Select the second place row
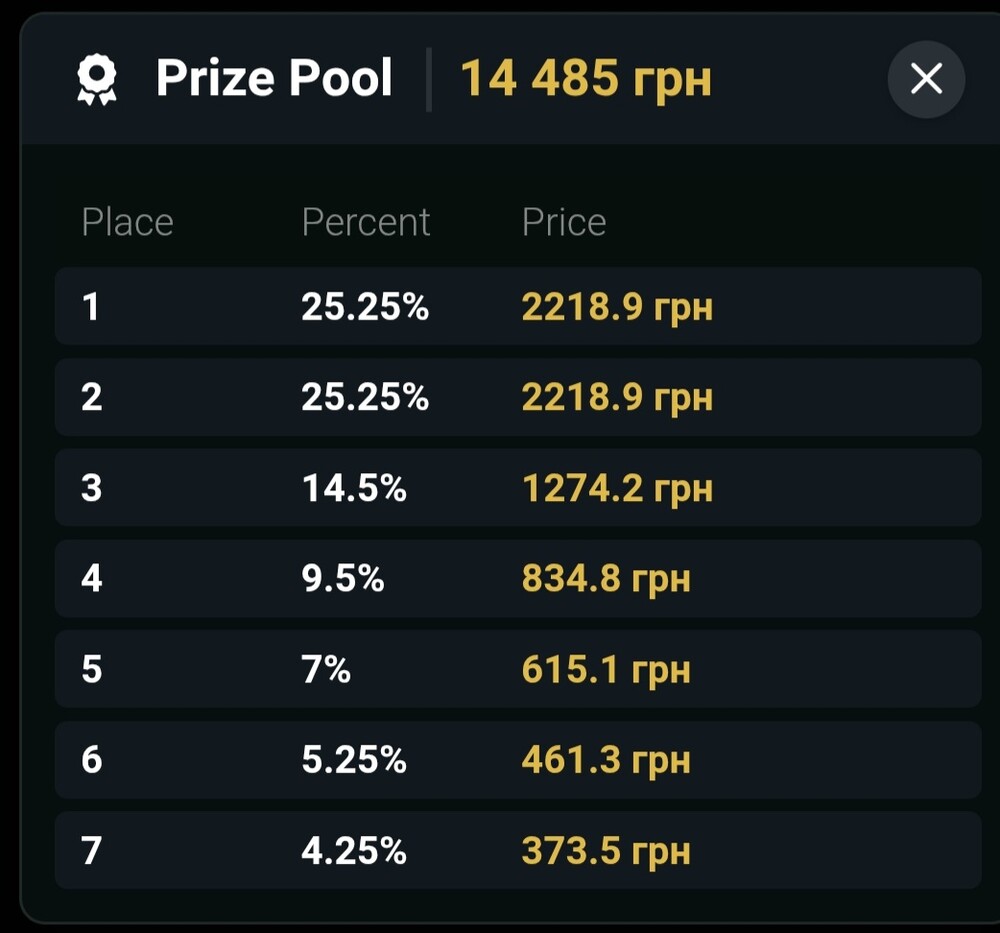Image resolution: width=1000 pixels, height=933 pixels. 518,397
